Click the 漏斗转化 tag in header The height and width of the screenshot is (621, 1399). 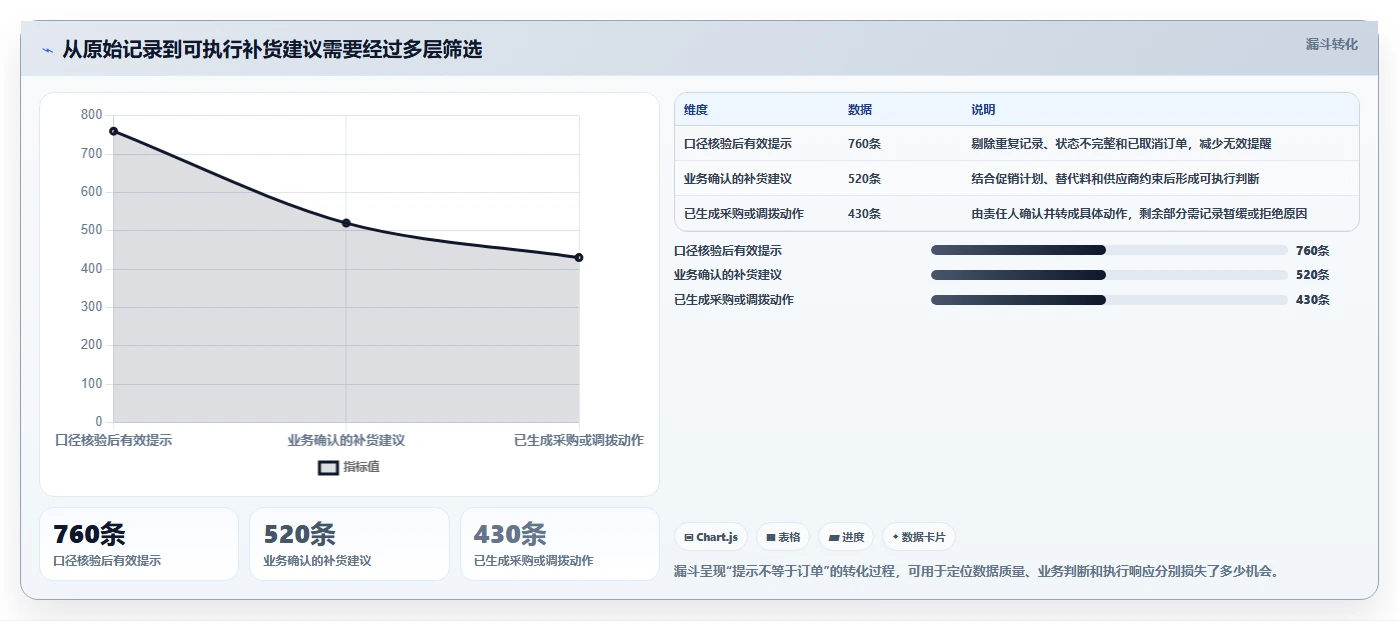click(x=1331, y=44)
